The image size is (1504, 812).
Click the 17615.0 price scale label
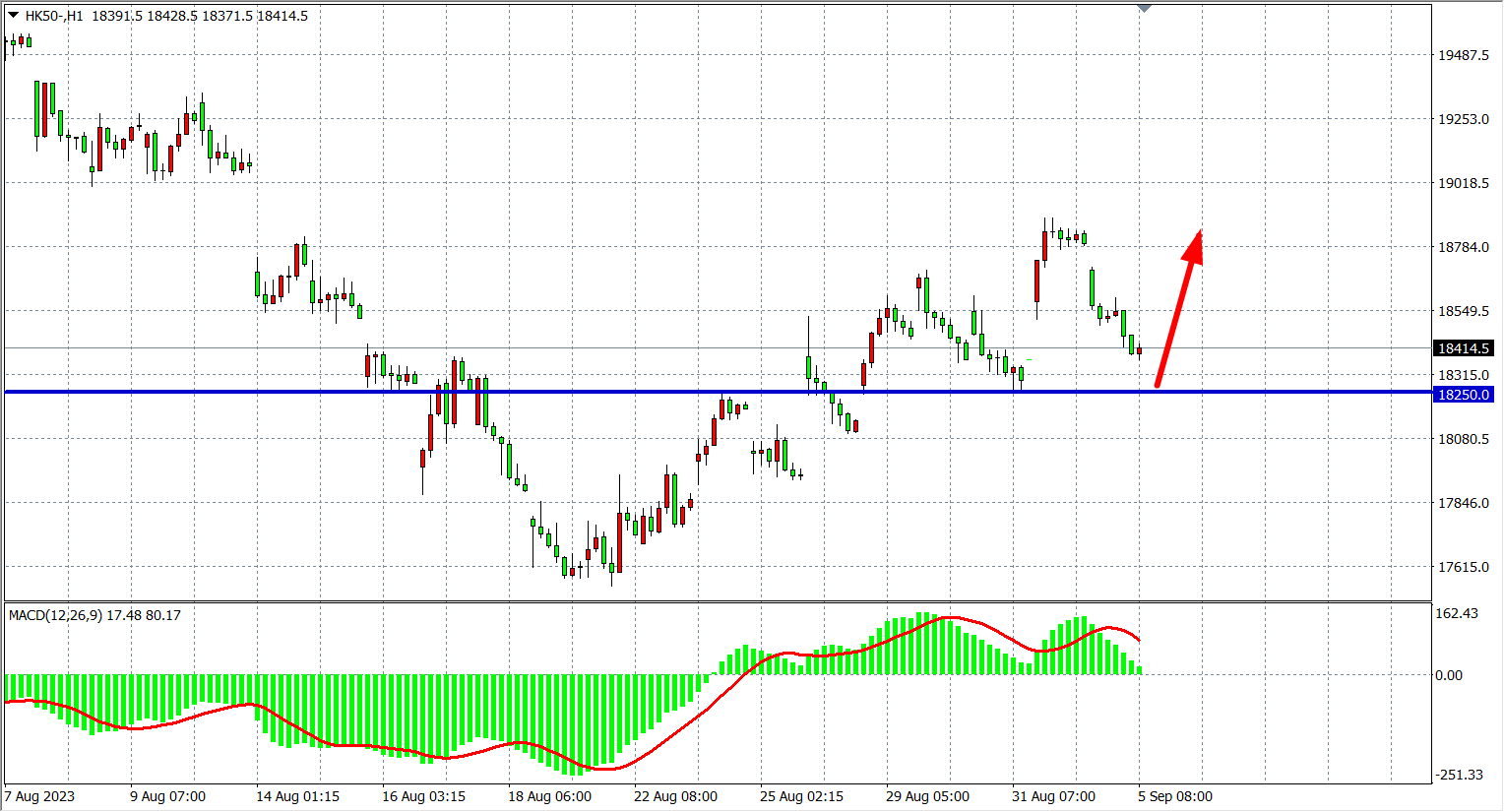pyautogui.click(x=1464, y=567)
